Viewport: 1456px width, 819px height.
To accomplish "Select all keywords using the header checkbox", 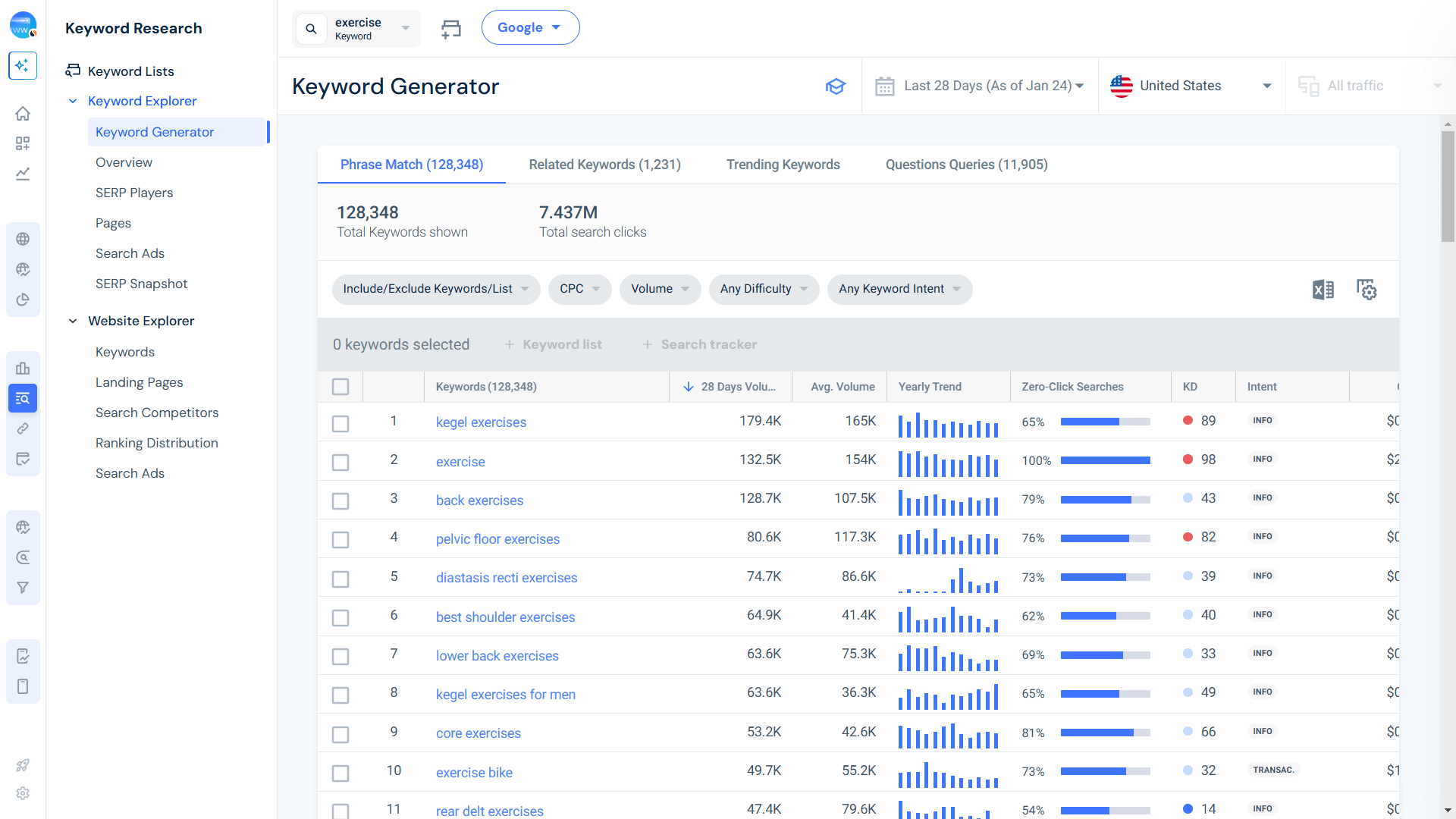I will click(340, 387).
